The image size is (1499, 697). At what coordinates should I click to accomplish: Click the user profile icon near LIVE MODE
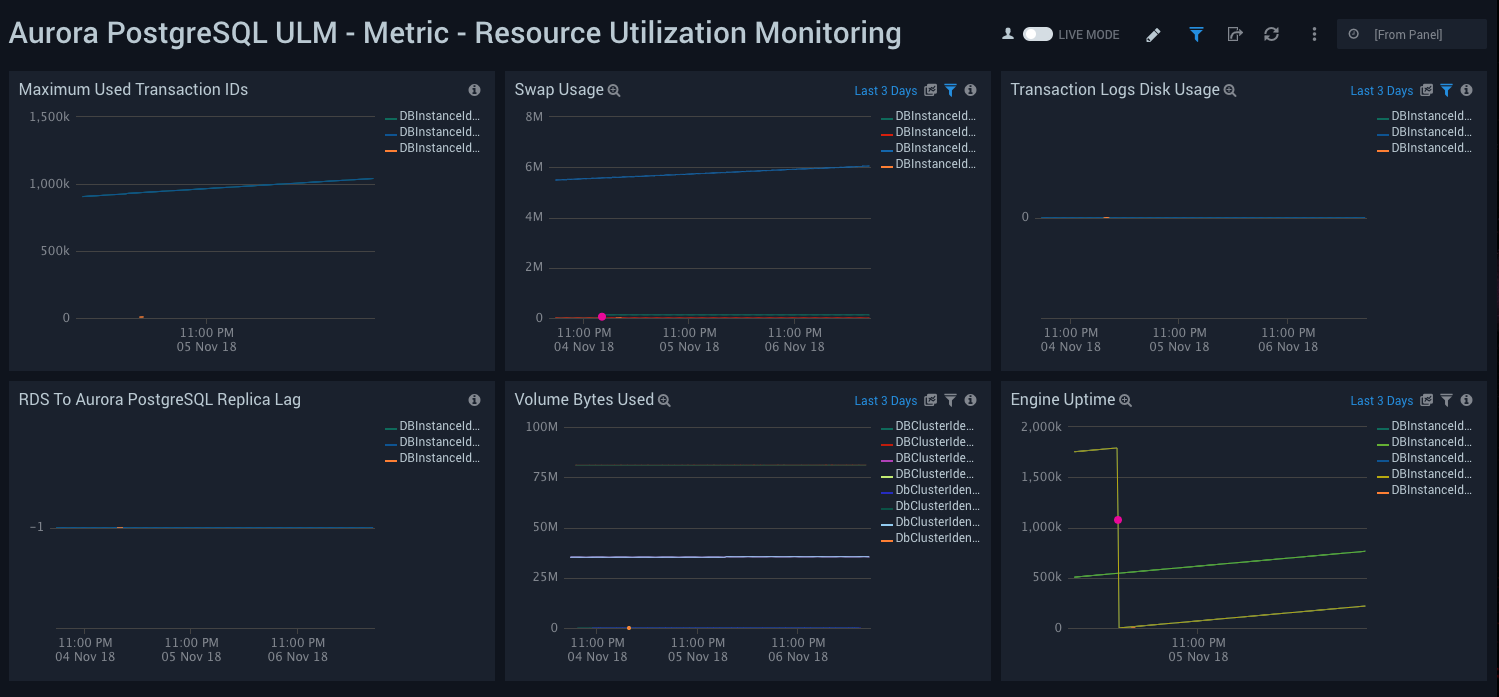tap(1008, 33)
